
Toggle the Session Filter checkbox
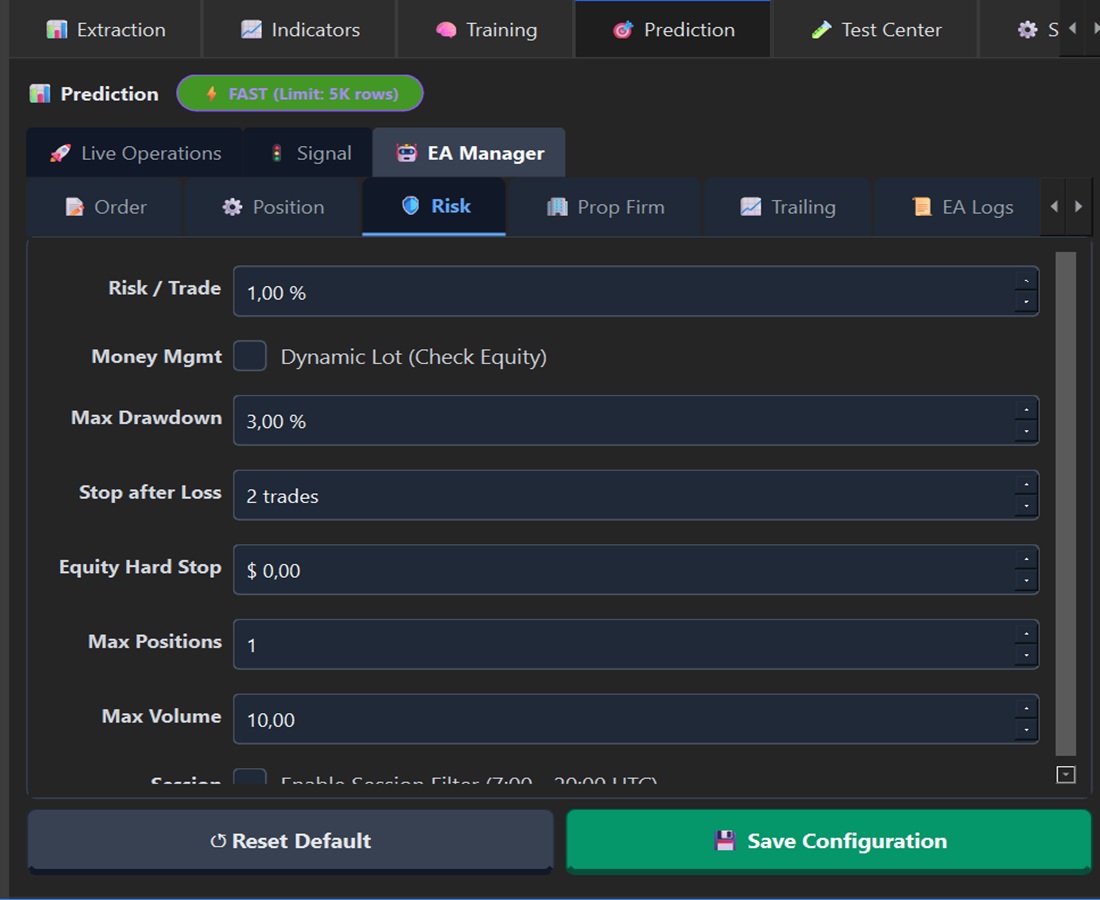250,780
